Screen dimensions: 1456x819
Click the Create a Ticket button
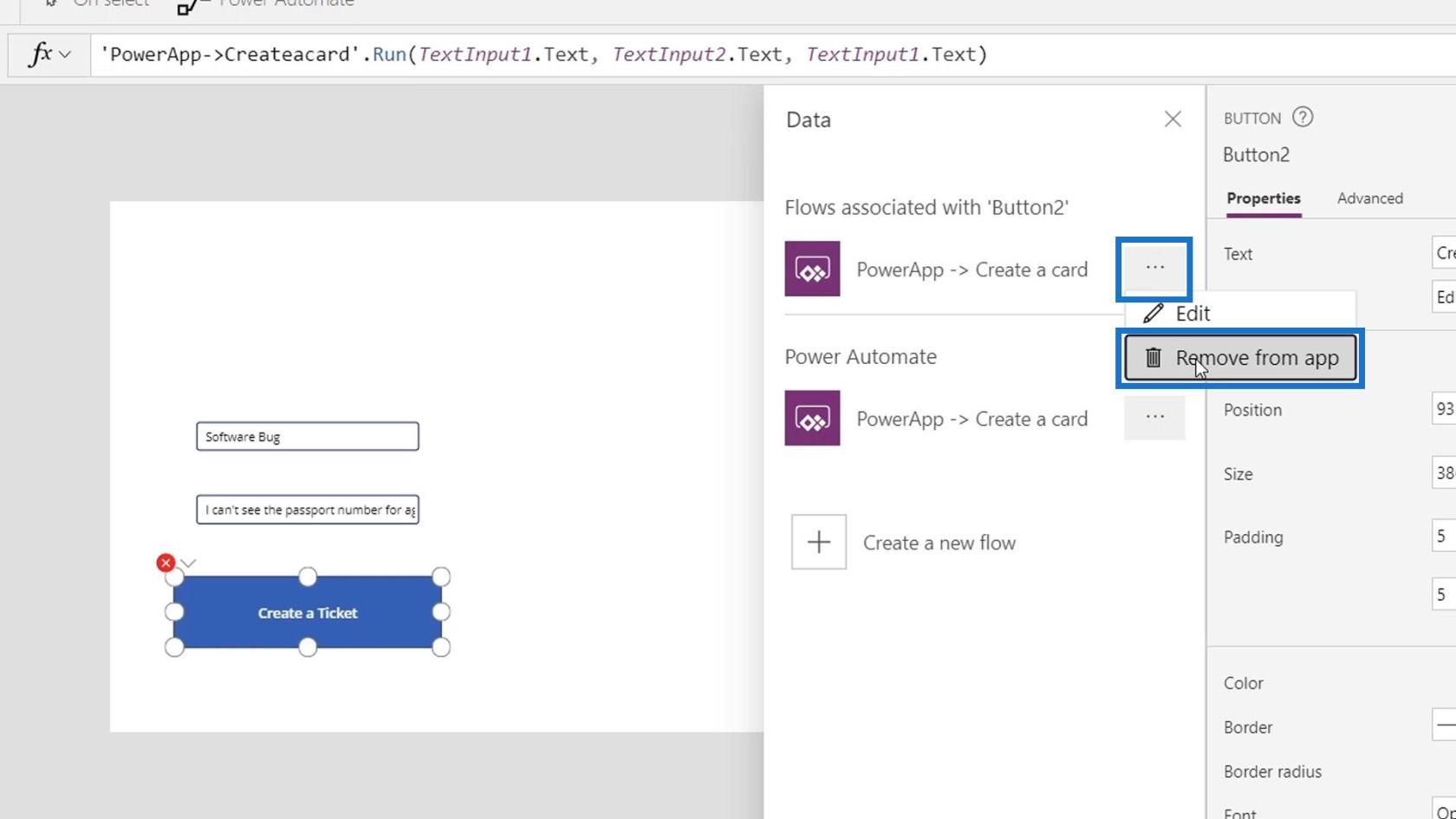pyautogui.click(x=308, y=613)
